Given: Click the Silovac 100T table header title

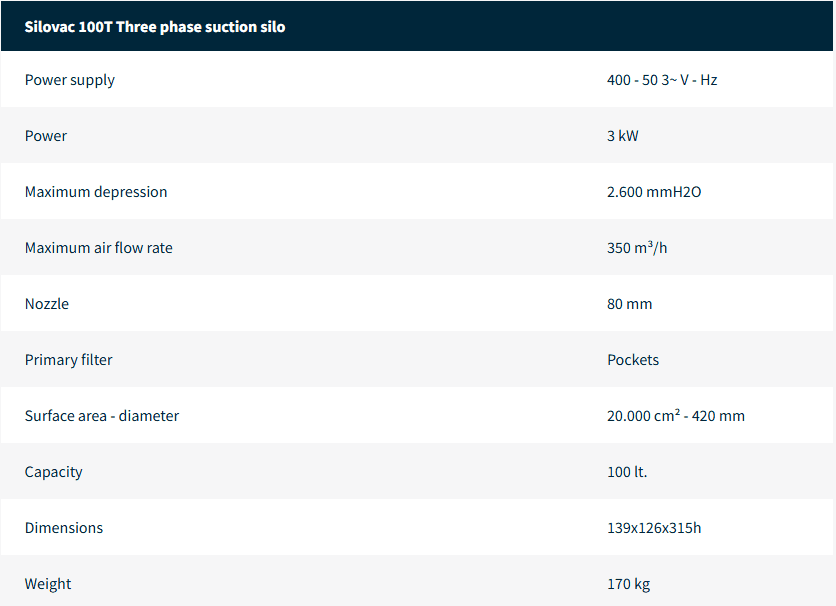Looking at the screenshot, I should 155,27.
